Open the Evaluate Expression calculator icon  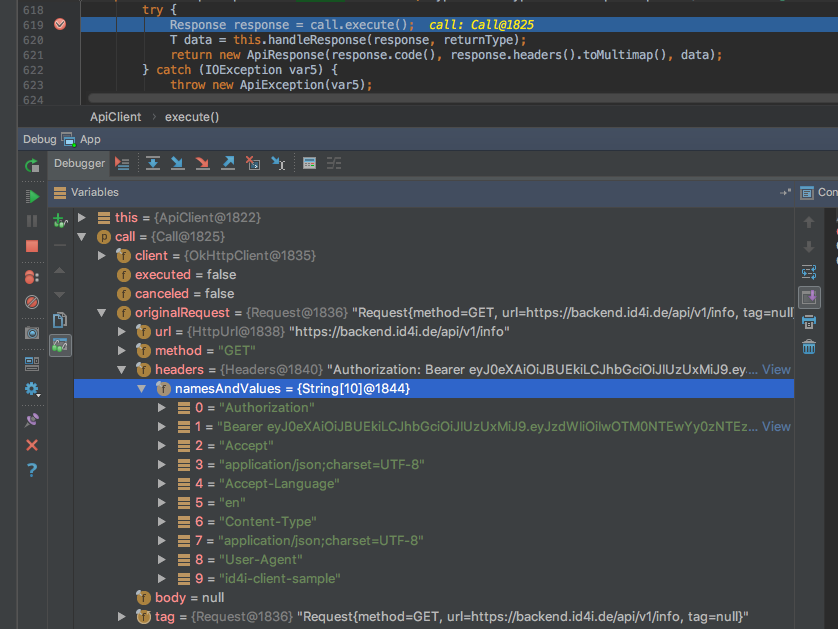click(309, 164)
